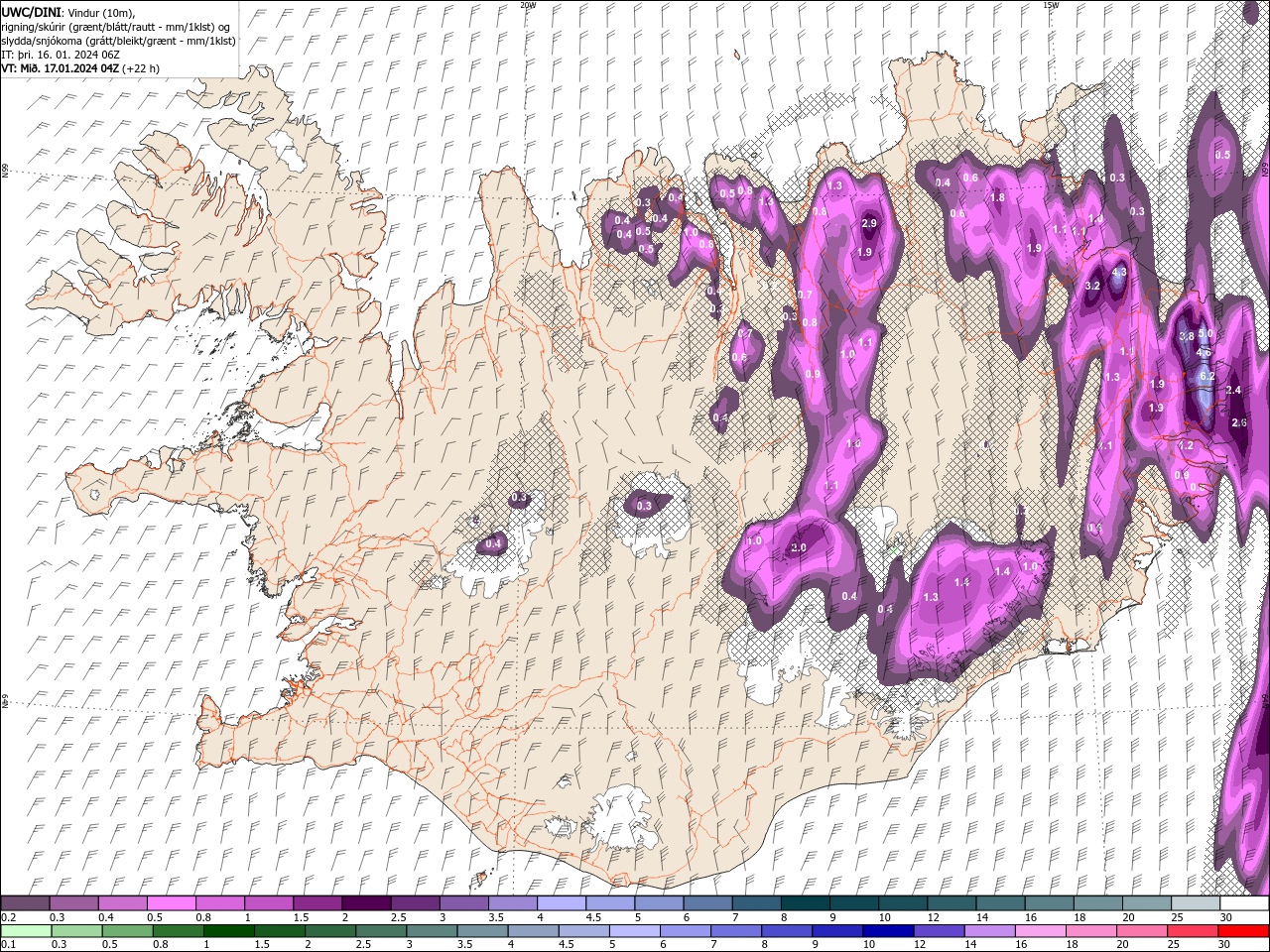The width and height of the screenshot is (1270, 952).
Task: Click the 2.6 snowfall value on the map
Action: [x=1239, y=422]
